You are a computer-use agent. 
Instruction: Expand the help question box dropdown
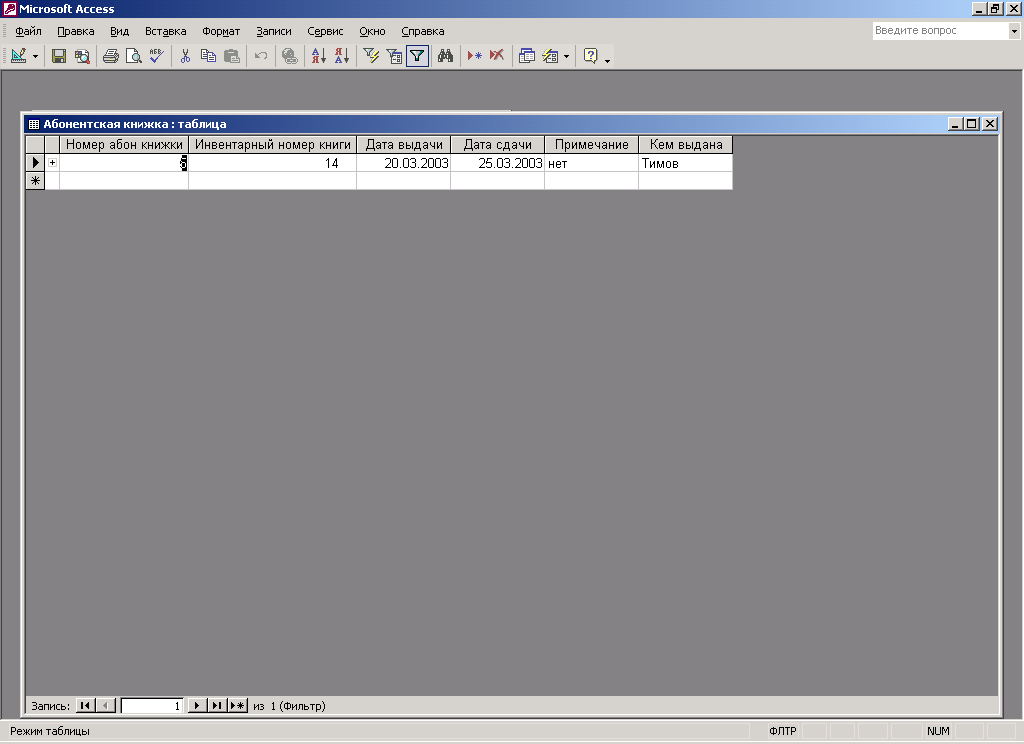click(1014, 31)
